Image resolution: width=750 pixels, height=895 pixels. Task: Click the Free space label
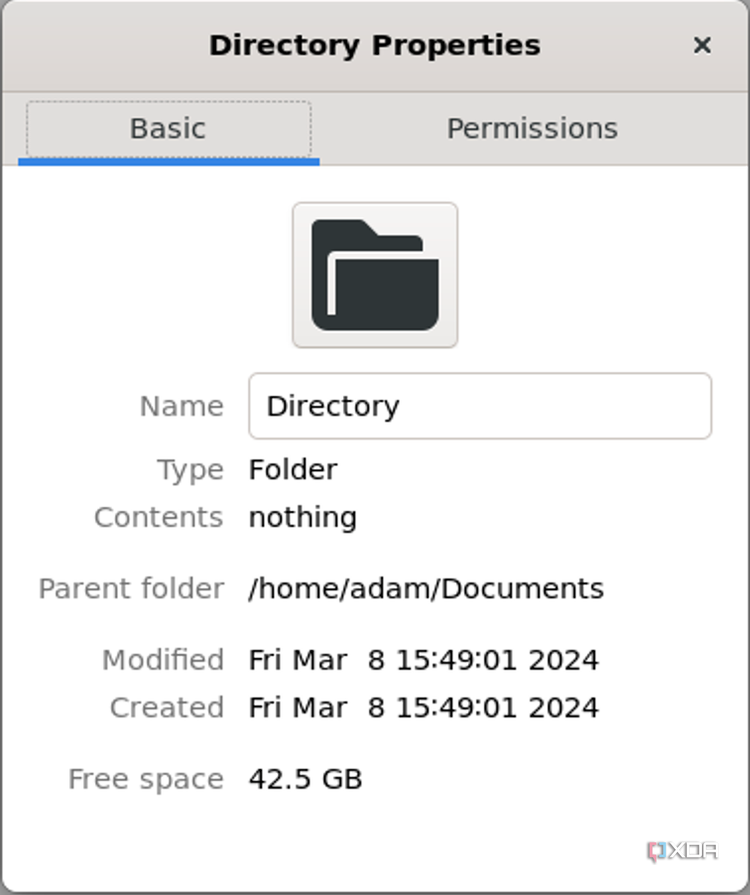(144, 778)
